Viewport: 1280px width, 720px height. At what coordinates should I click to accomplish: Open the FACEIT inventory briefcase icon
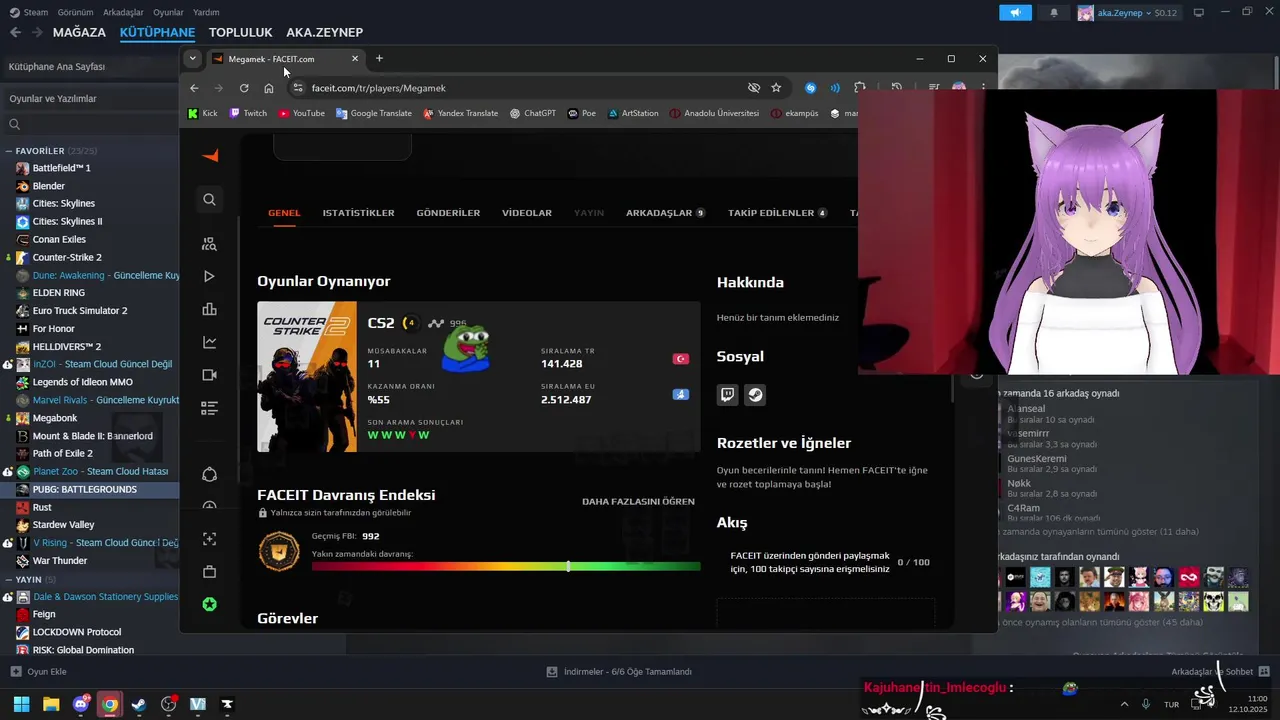click(x=209, y=572)
